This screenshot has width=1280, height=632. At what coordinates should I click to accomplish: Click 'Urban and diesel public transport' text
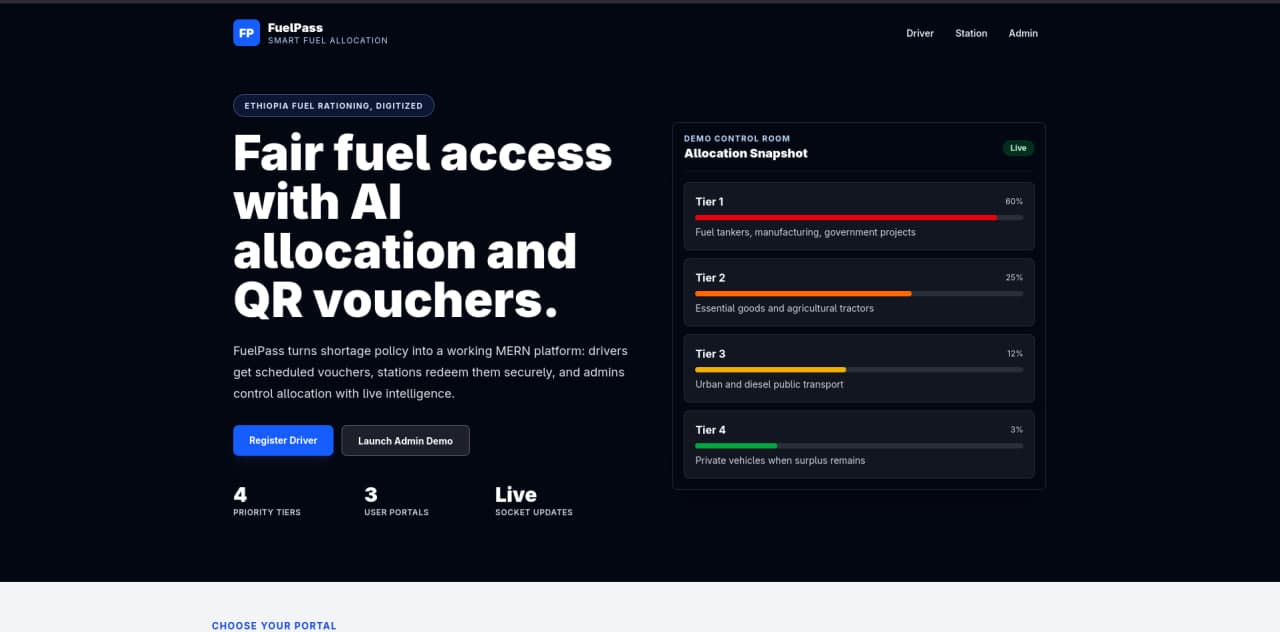[x=769, y=384]
